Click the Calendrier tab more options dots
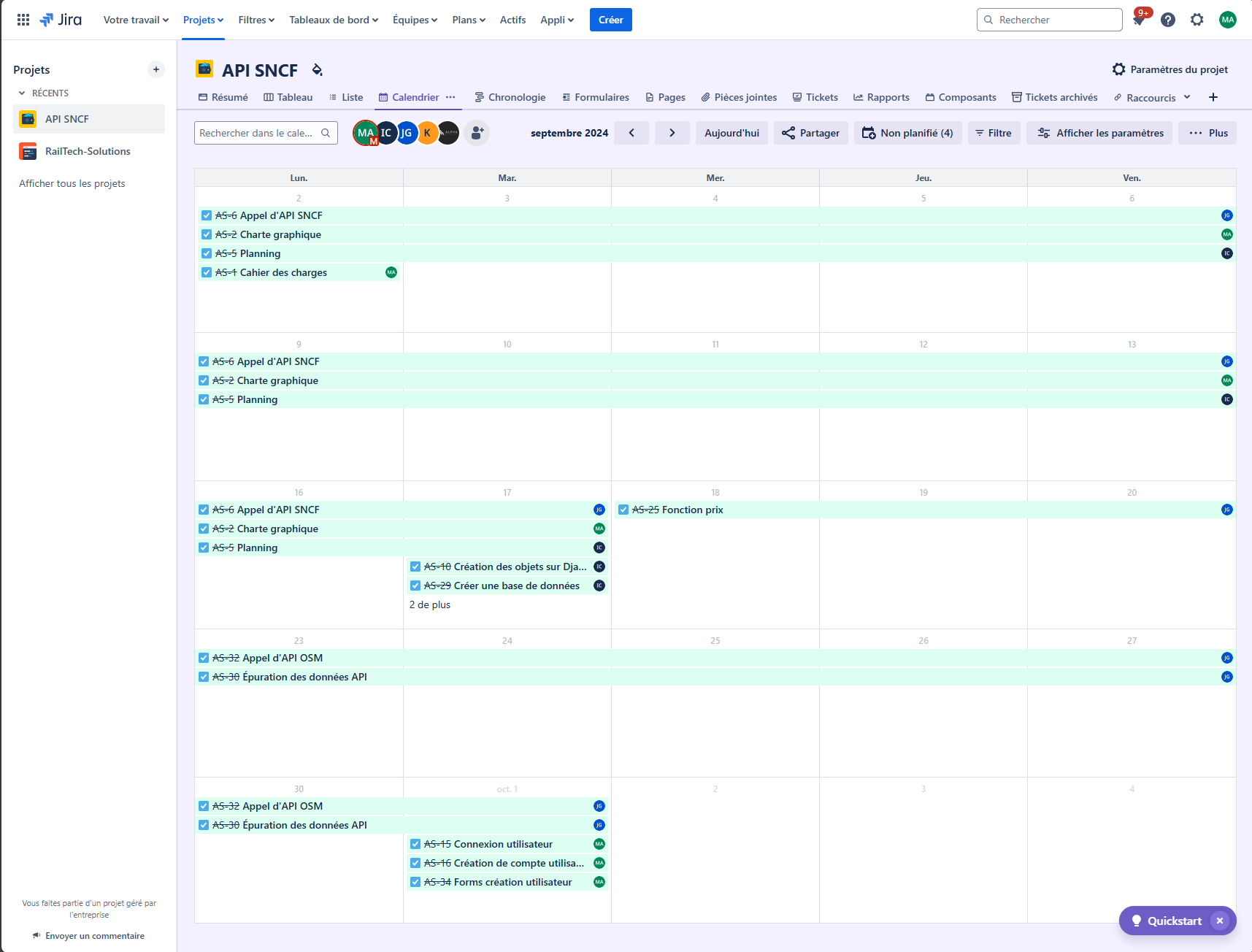This screenshot has width=1252, height=952. (450, 97)
